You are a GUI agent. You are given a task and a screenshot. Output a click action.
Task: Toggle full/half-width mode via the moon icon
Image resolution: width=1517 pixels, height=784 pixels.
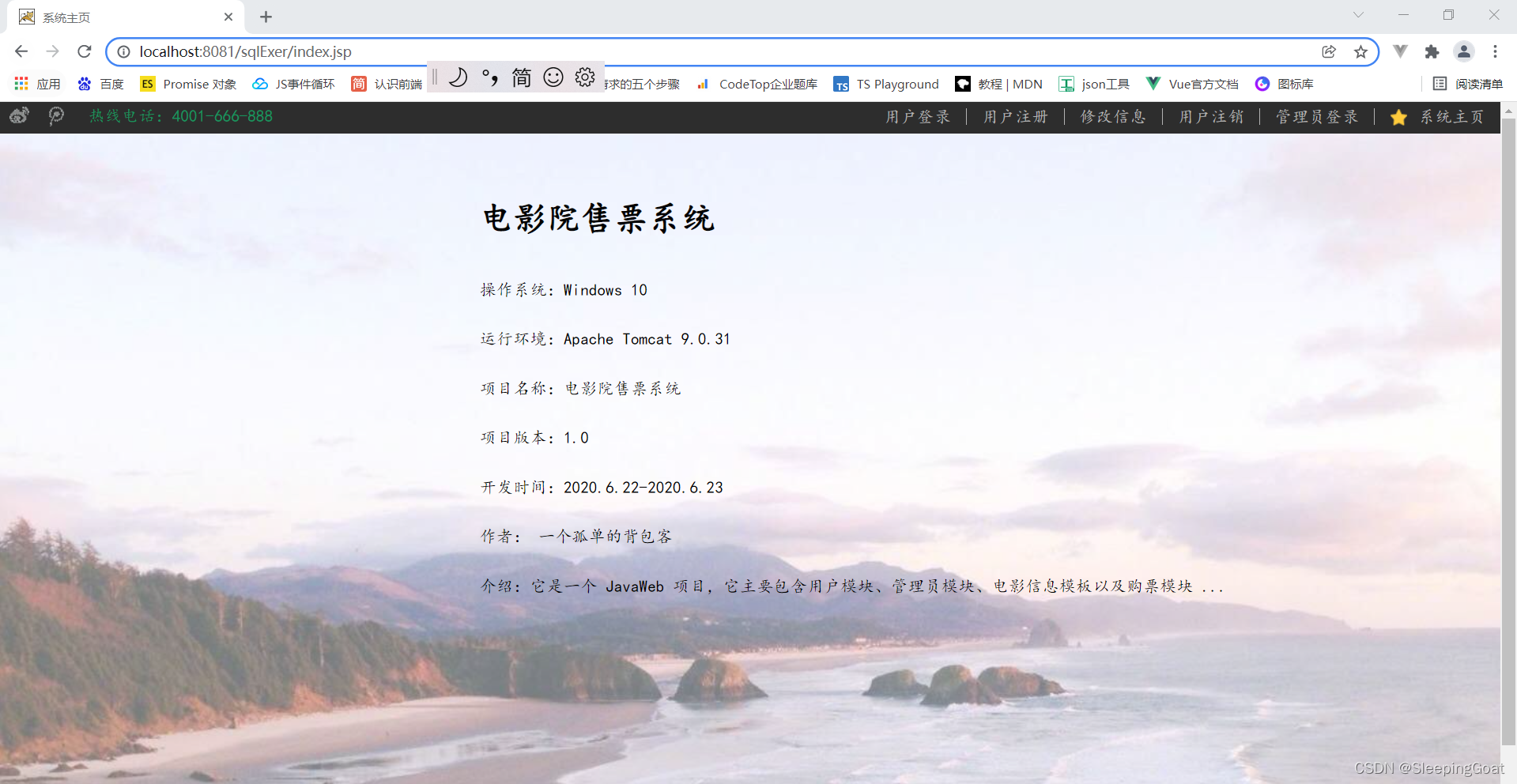pos(458,77)
